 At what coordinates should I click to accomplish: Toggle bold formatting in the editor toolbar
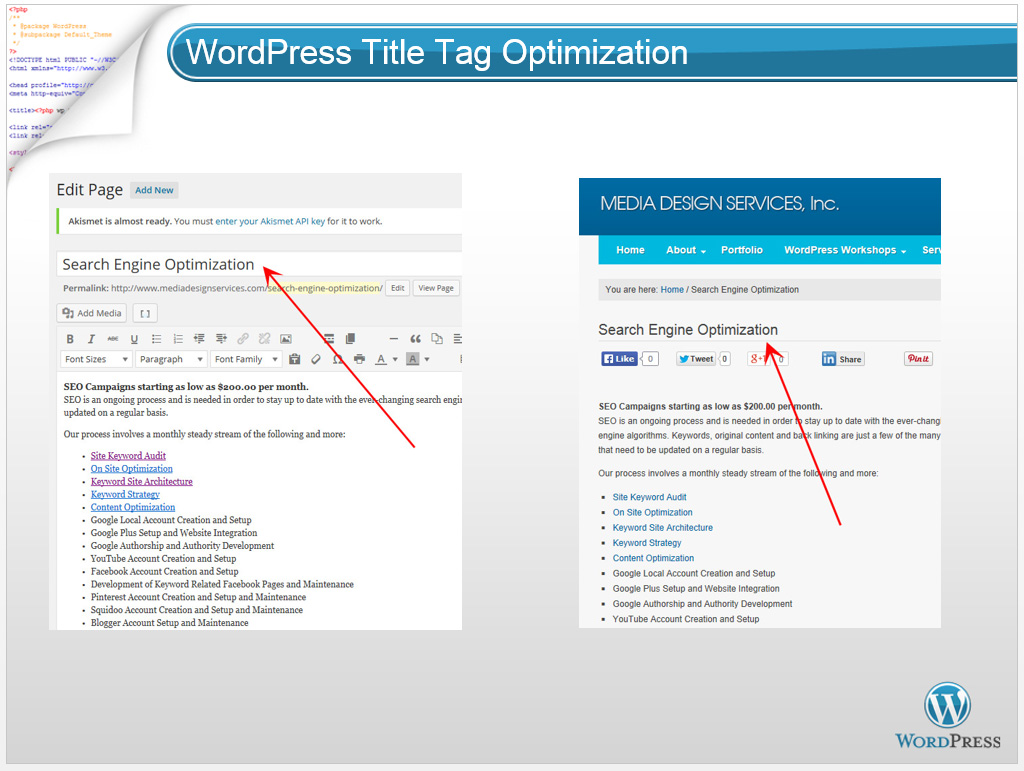[x=70, y=339]
